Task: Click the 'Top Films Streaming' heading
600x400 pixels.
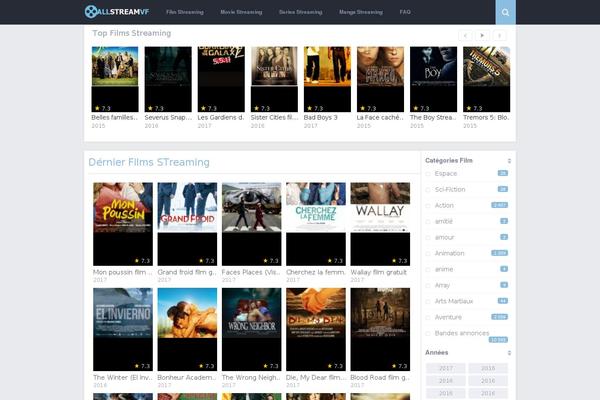Action: pyautogui.click(x=132, y=33)
